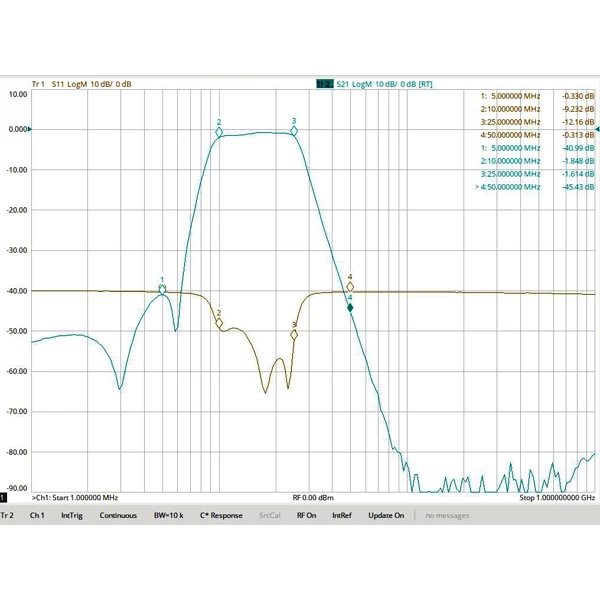Click S21 marker 3 readout -1.614 dB

[x=537, y=174]
